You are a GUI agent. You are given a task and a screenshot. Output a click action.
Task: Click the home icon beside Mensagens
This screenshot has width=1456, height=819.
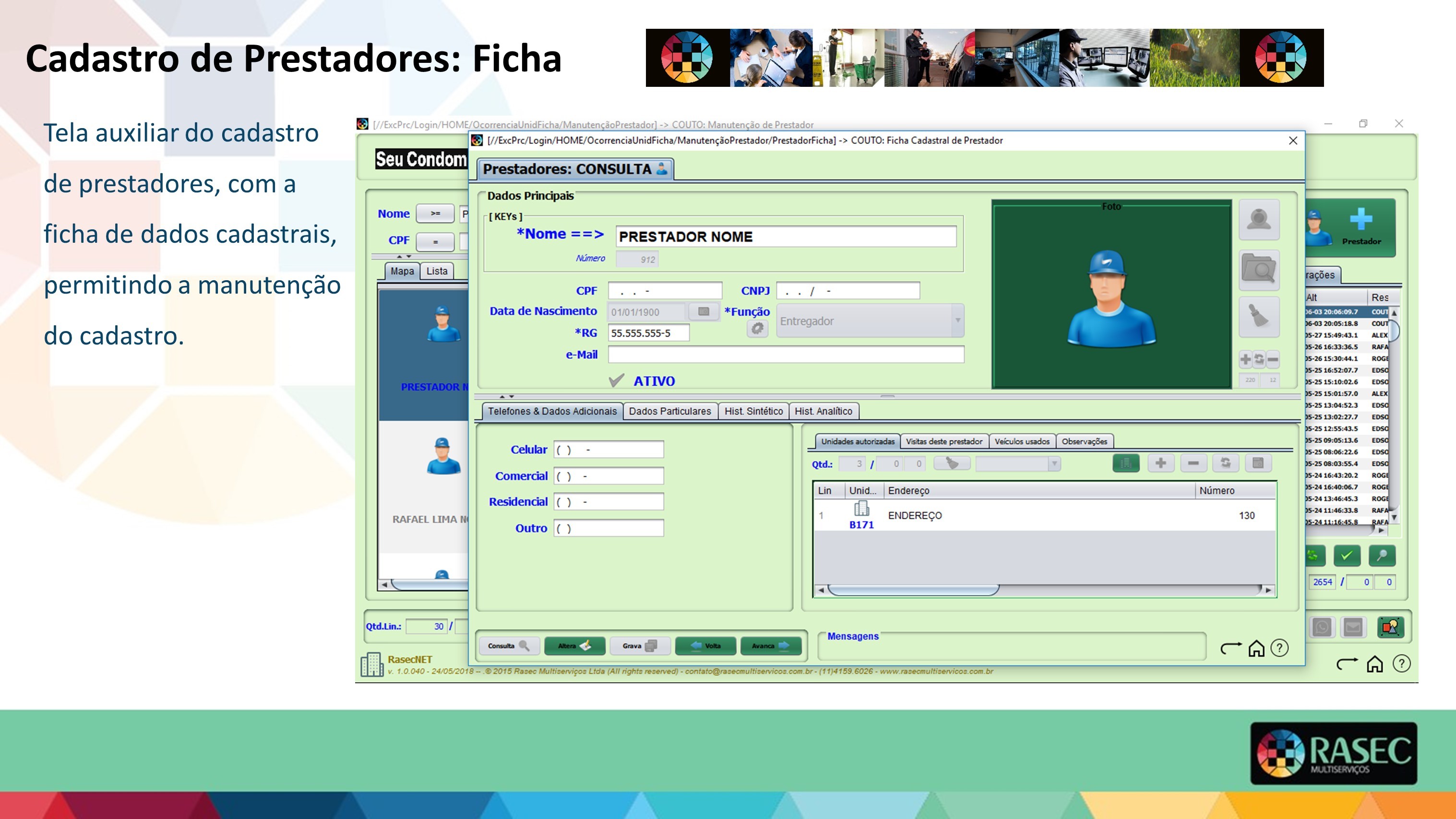(x=1256, y=648)
